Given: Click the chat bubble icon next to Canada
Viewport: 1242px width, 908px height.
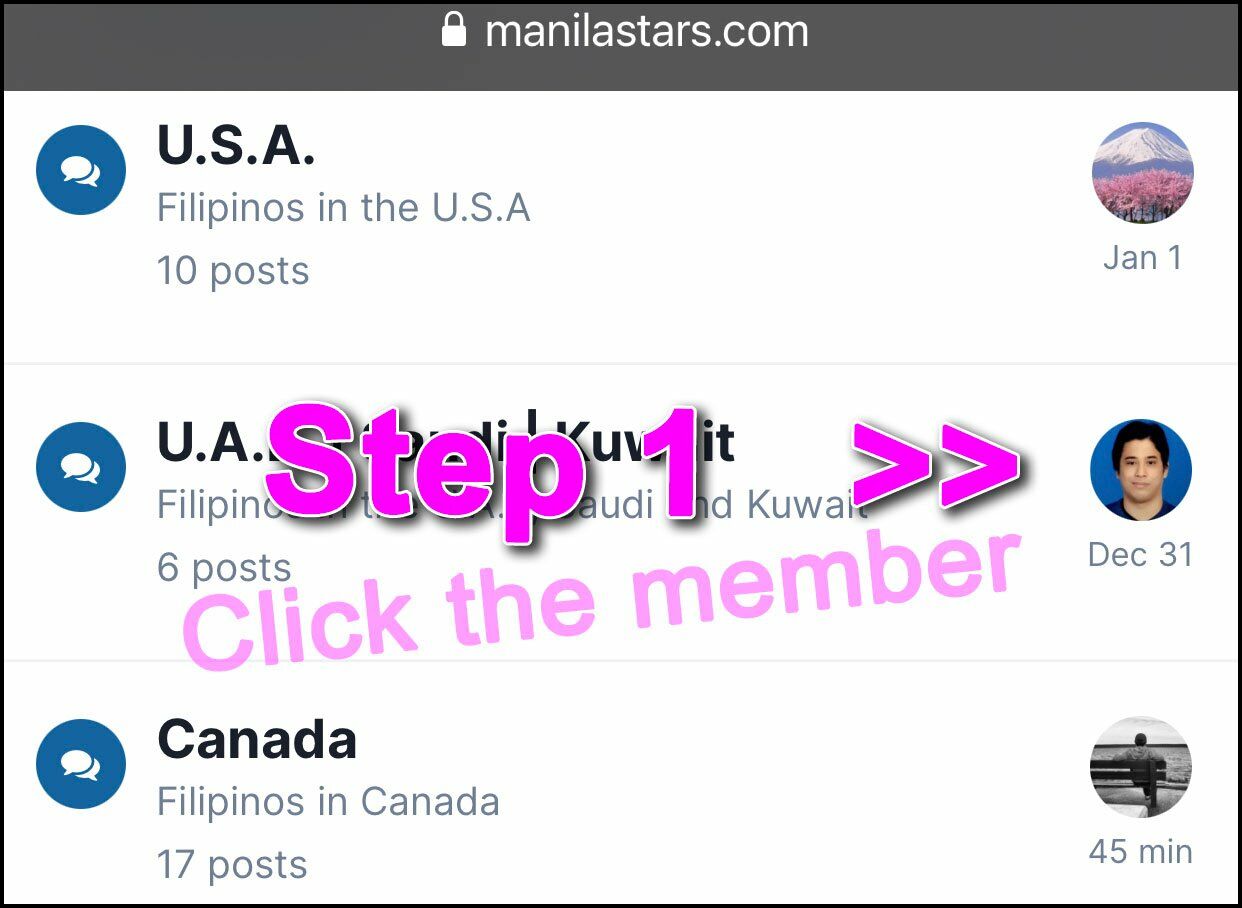Looking at the screenshot, I should pos(81,764).
